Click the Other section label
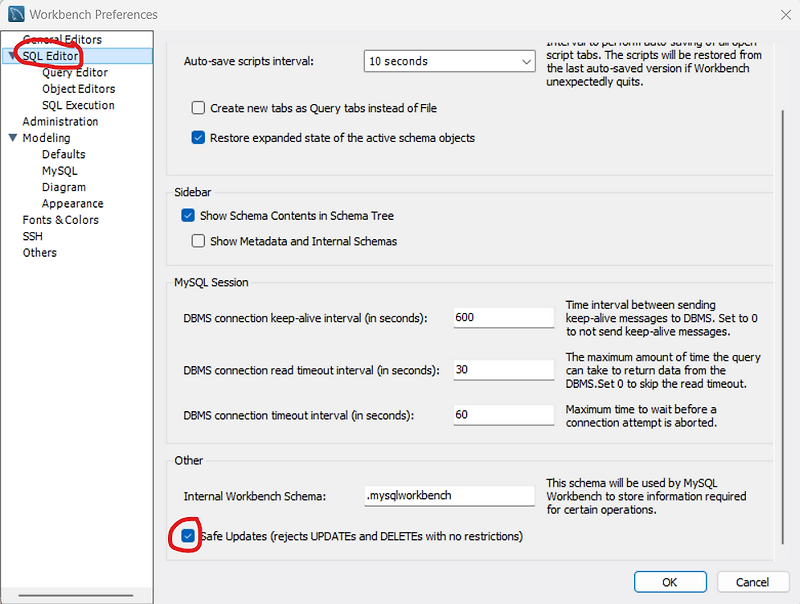This screenshot has height=604, width=800. (188, 461)
